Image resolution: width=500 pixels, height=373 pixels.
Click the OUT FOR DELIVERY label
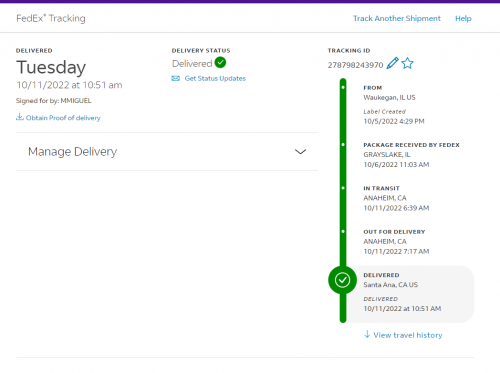394,232
